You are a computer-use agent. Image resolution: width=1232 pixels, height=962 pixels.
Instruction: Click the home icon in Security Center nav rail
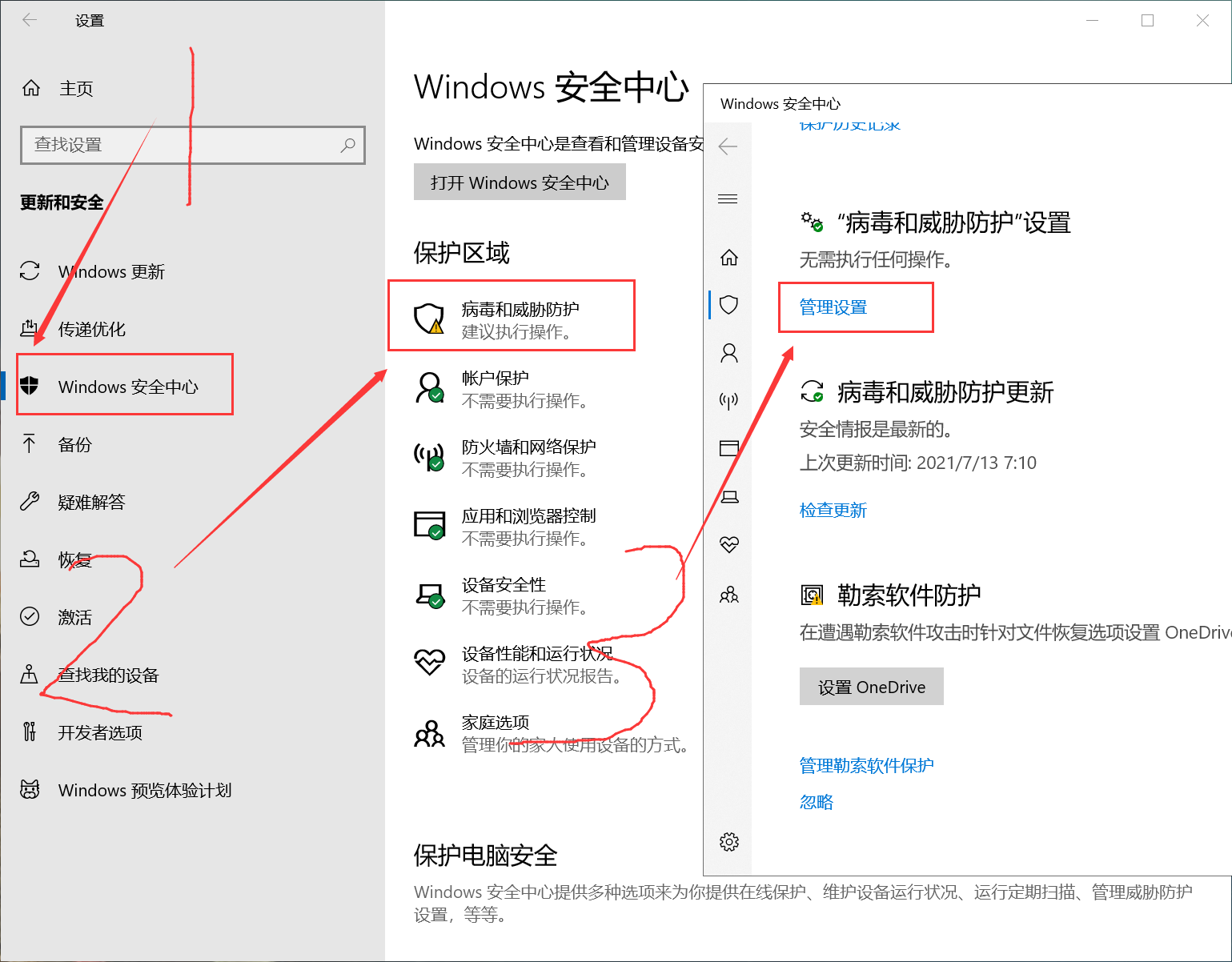pyautogui.click(x=729, y=258)
